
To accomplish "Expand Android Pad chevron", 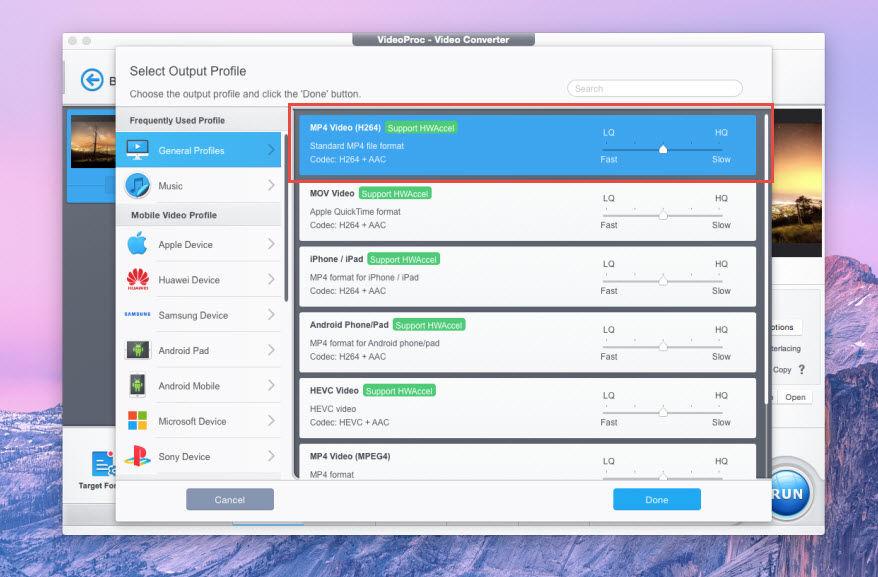I will click(271, 350).
